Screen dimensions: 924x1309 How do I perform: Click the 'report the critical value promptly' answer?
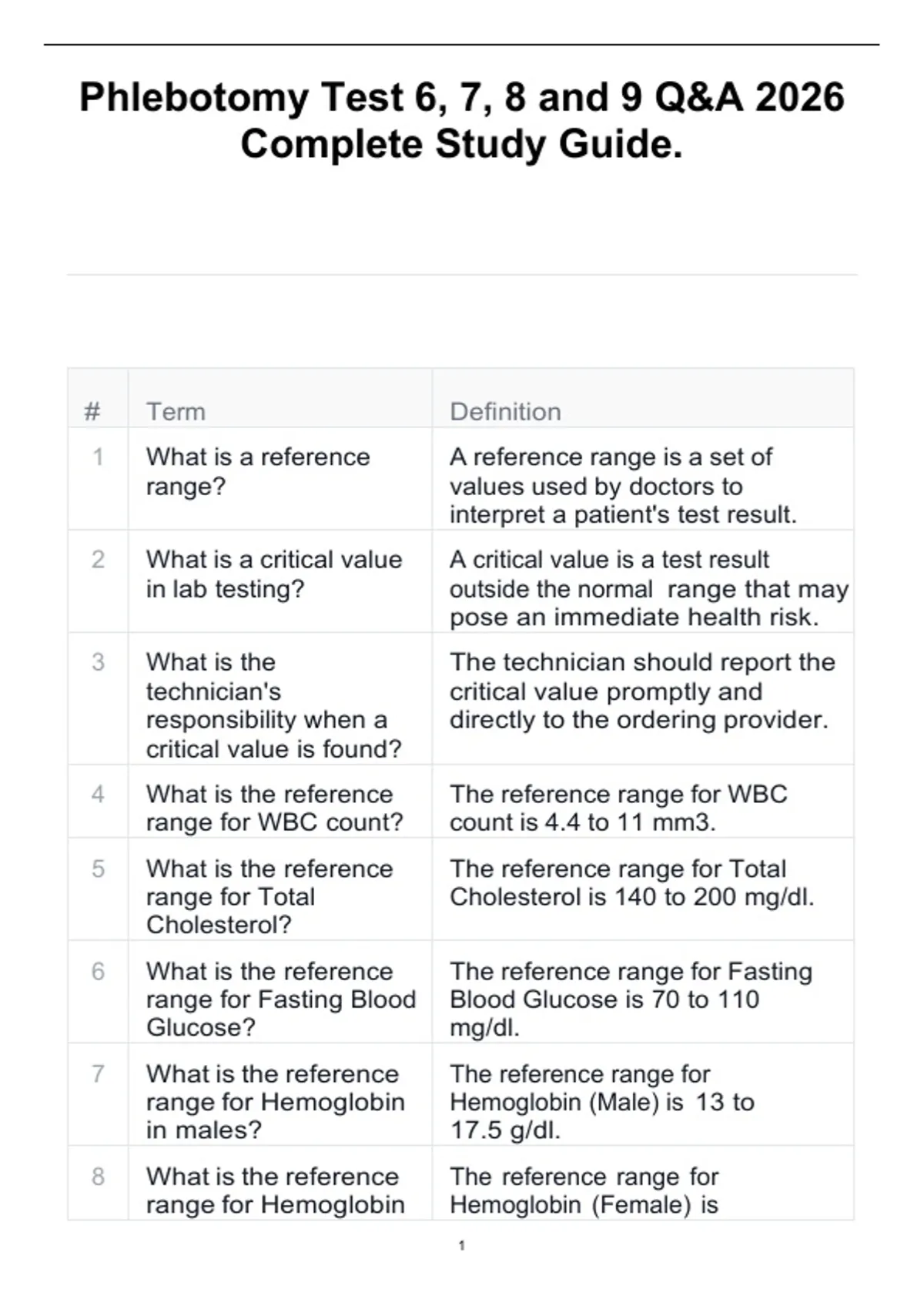coord(642,691)
